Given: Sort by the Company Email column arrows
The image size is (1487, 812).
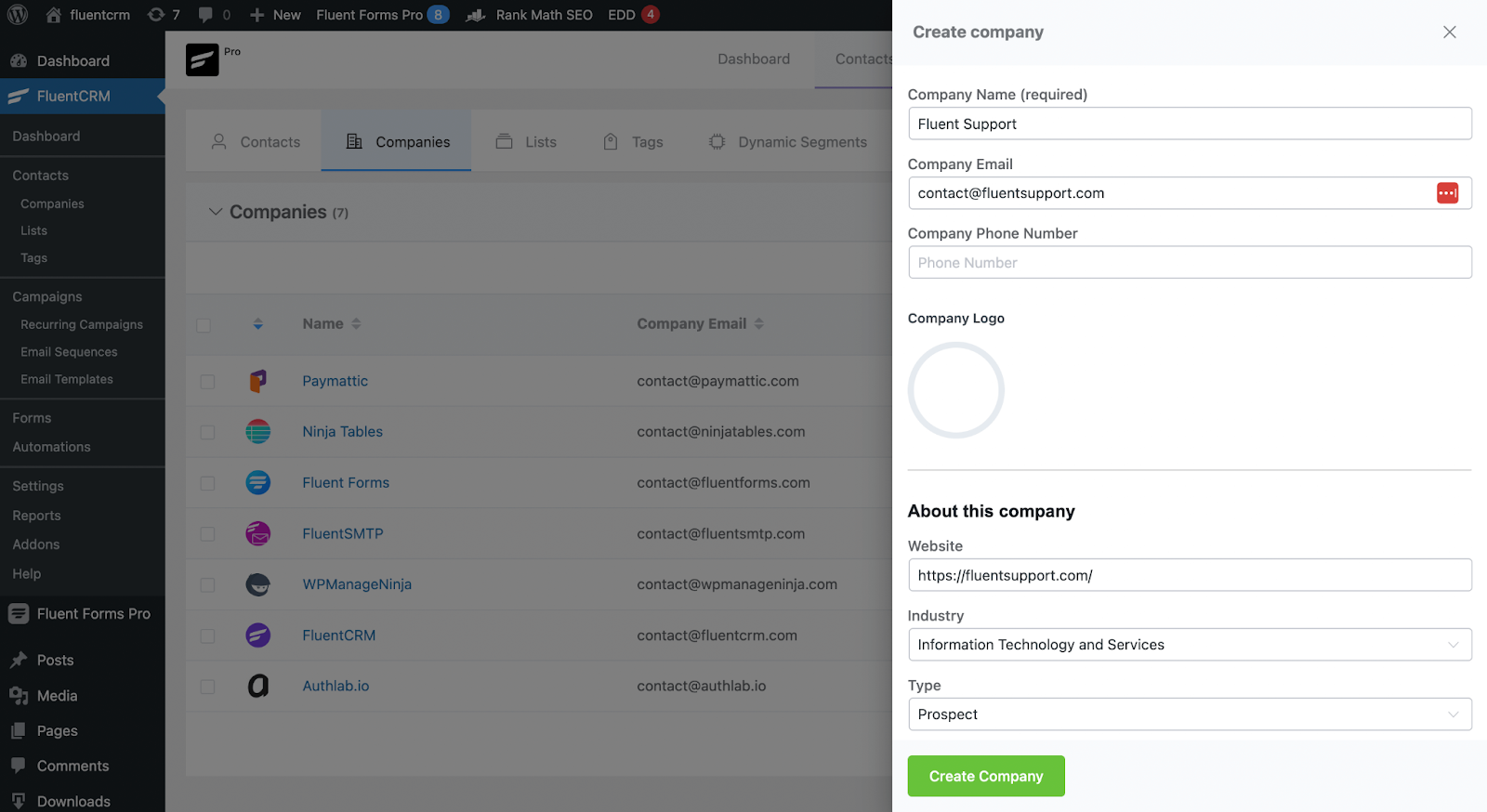Looking at the screenshot, I should [758, 323].
